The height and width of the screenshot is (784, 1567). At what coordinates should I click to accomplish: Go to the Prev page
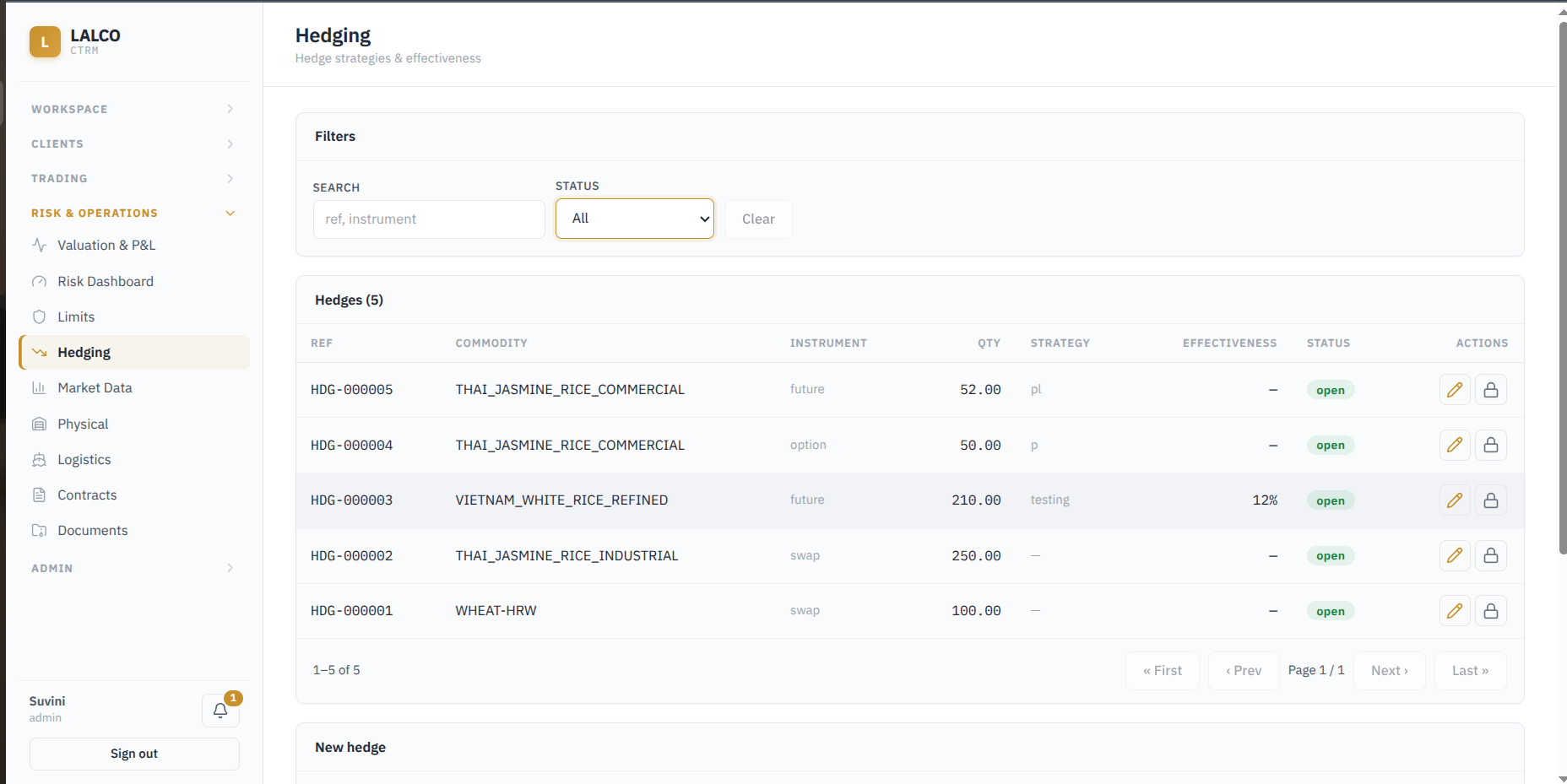pos(1244,671)
